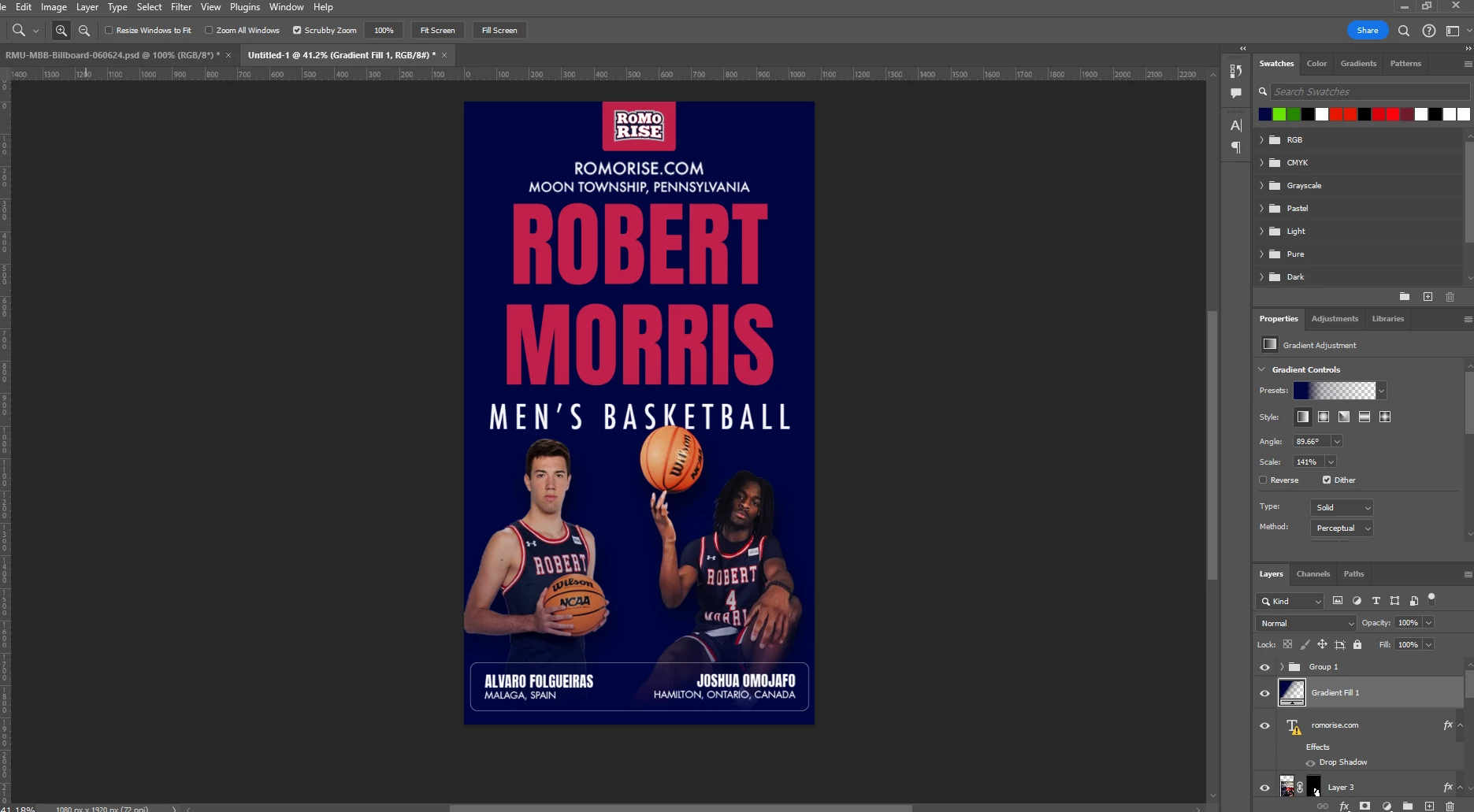Click the Fill Screen button
The height and width of the screenshot is (812, 1474).
[499, 31]
